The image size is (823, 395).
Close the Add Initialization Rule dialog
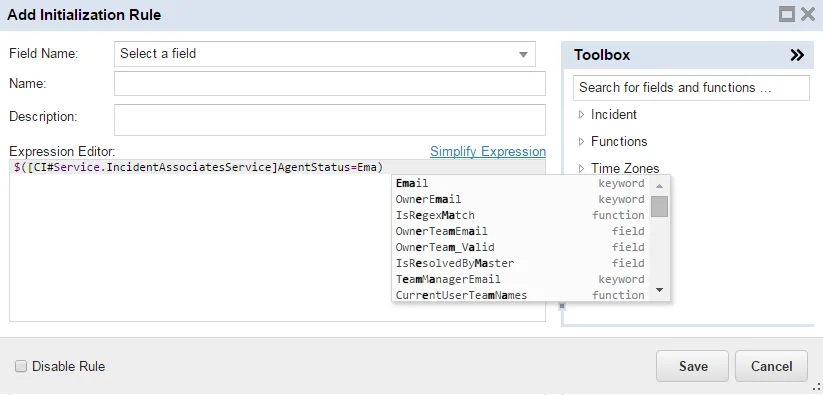click(808, 14)
